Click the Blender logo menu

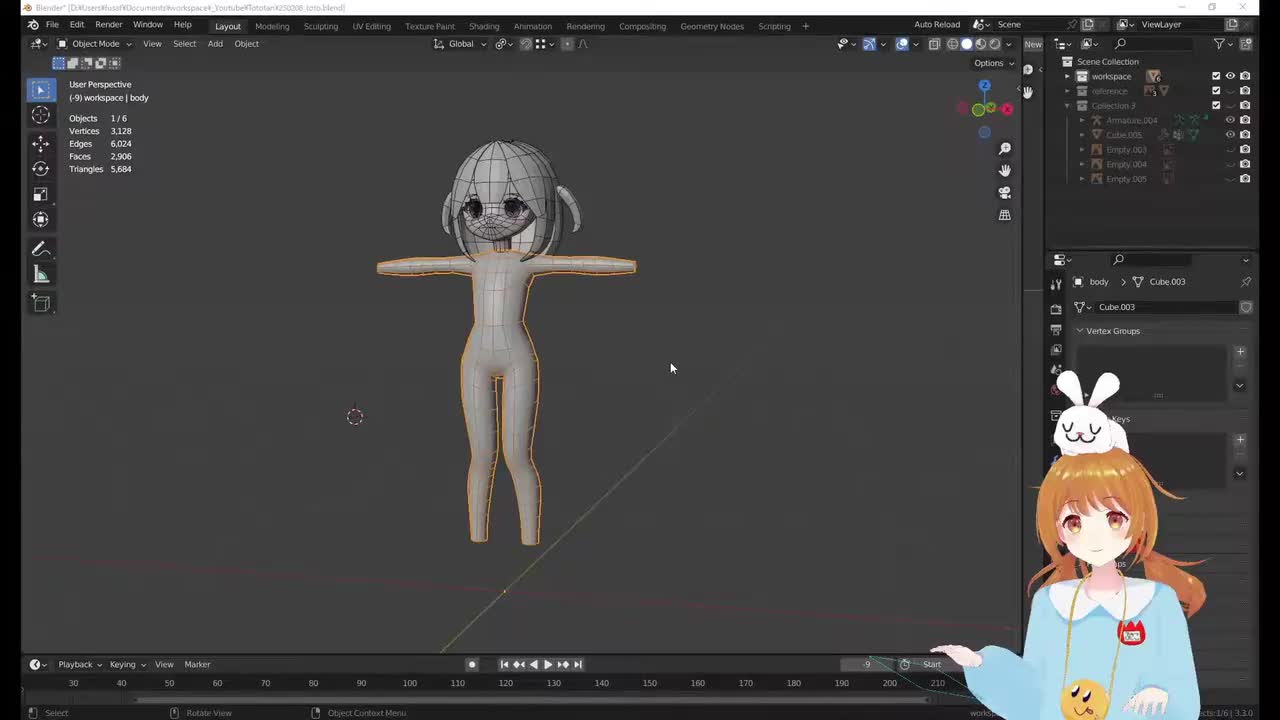click(33, 24)
